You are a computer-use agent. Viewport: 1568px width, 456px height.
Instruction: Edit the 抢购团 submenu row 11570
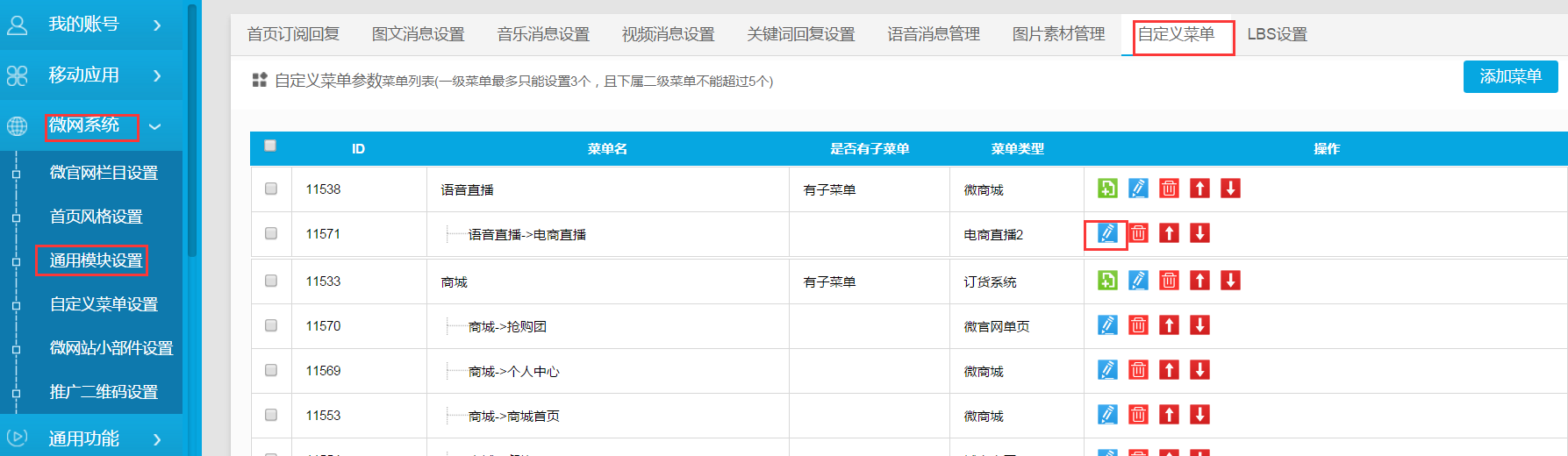[x=1107, y=325]
